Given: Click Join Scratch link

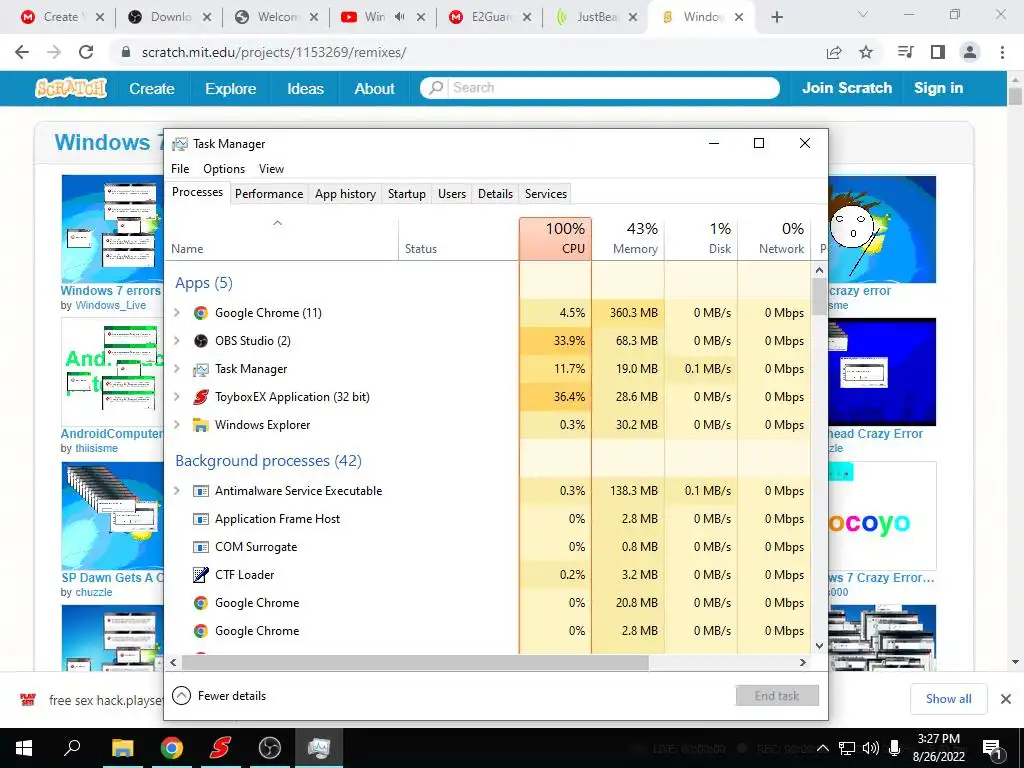Looking at the screenshot, I should pyautogui.click(x=847, y=88).
